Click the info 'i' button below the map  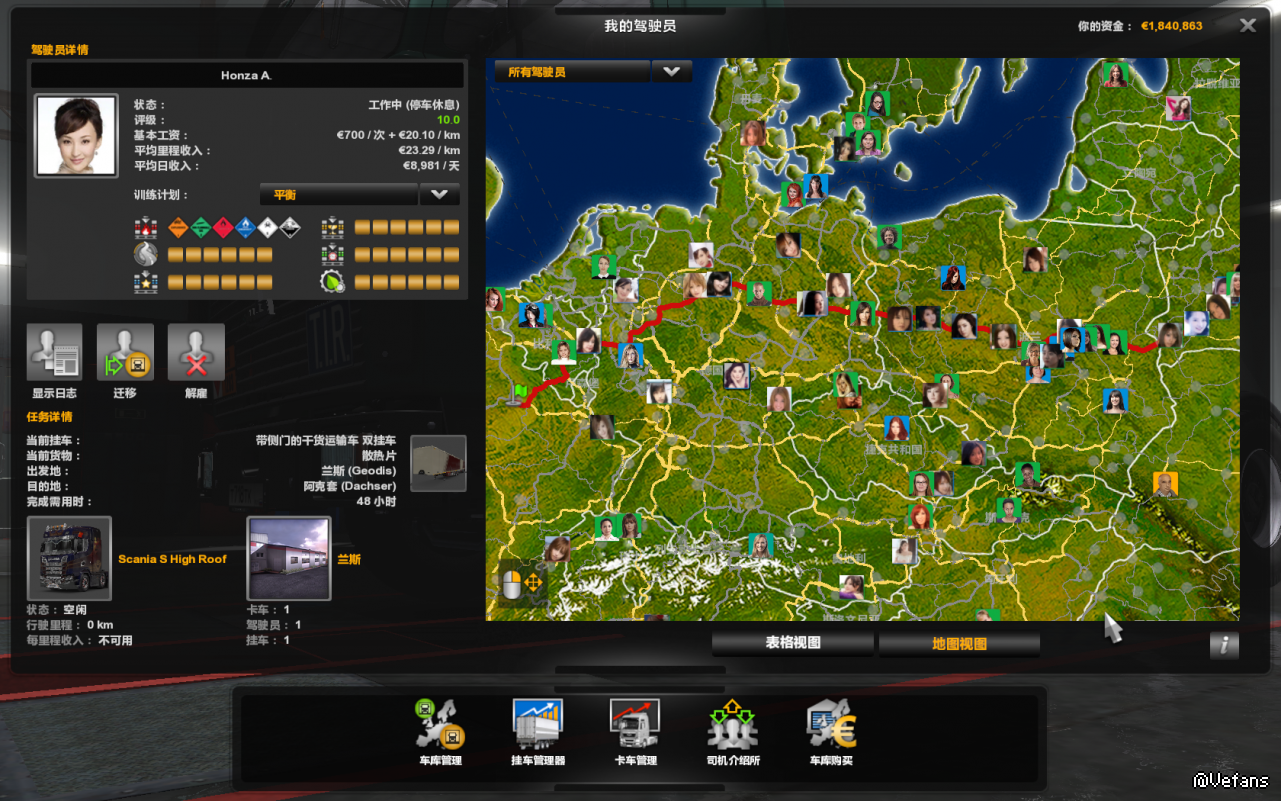[x=1224, y=646]
